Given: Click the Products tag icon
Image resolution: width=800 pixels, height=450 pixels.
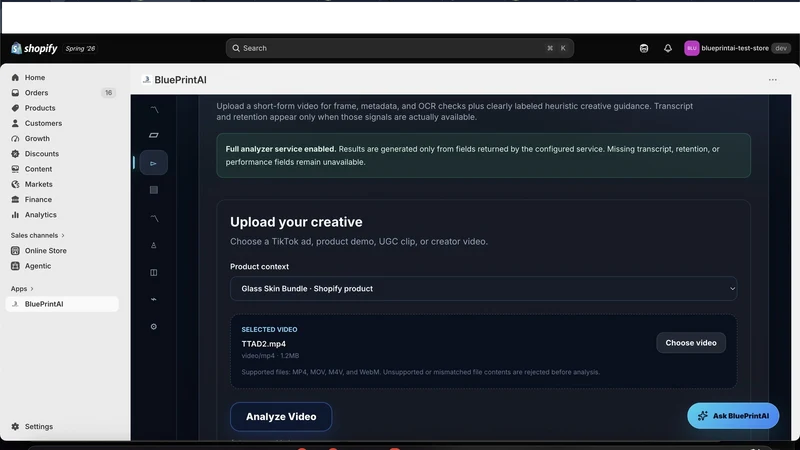Looking at the screenshot, I should click(x=15, y=108).
